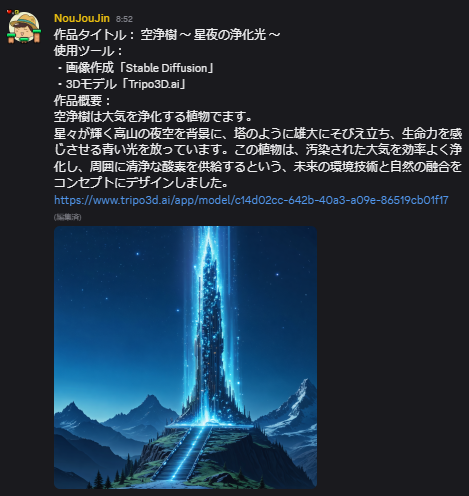This screenshot has height=496, width=469.
Task: Click the line starting 星々が輝く高山
Action: (258, 134)
